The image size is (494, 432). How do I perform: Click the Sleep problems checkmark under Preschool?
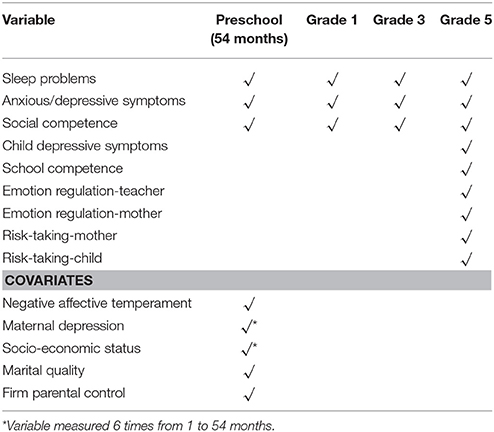[x=249, y=79]
